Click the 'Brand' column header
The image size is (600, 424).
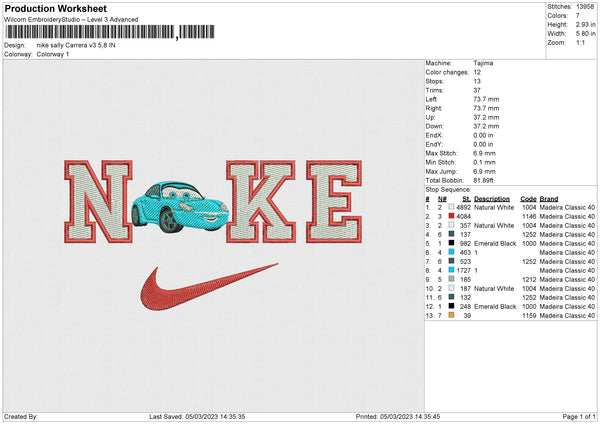tap(549, 199)
